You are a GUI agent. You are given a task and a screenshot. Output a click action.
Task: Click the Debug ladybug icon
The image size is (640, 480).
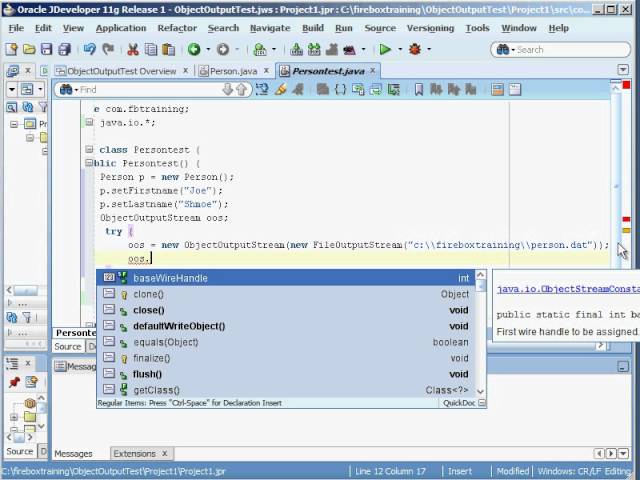415,49
